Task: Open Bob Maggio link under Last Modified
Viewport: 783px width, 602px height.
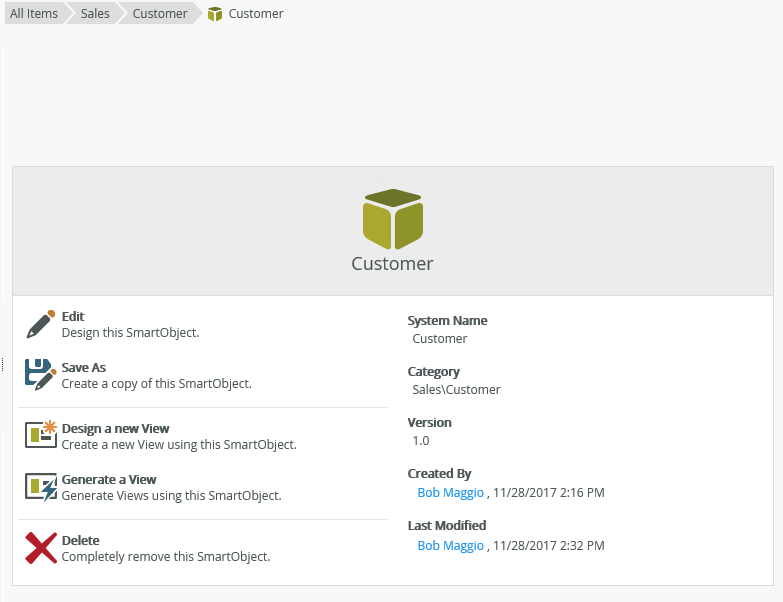Action: pyautogui.click(x=450, y=546)
